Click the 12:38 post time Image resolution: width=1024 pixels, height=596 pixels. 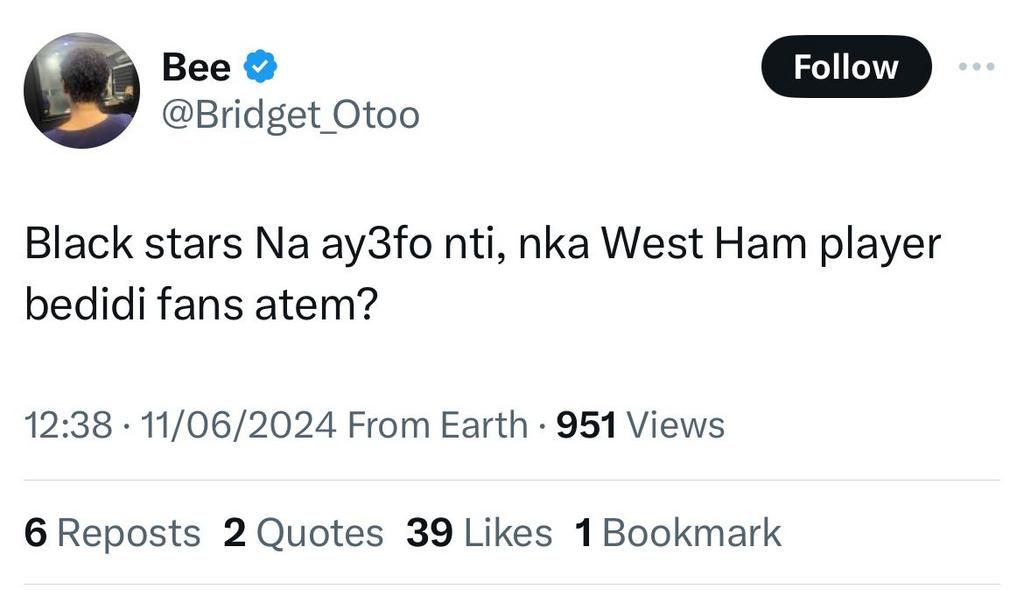[67, 425]
